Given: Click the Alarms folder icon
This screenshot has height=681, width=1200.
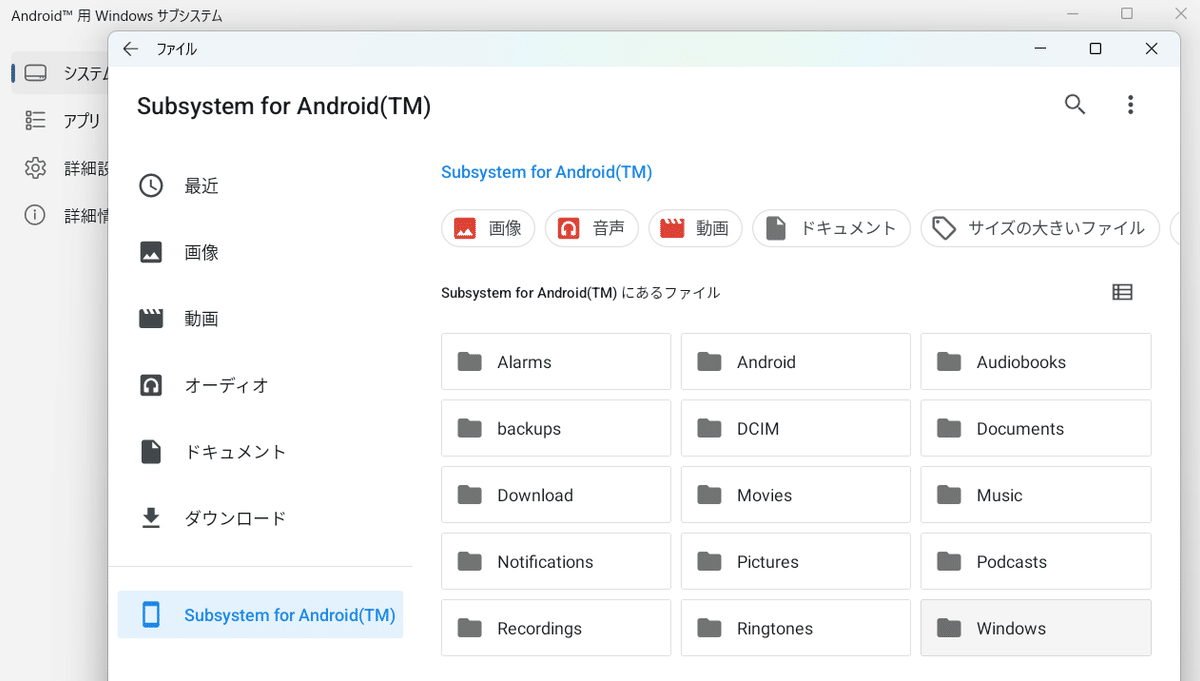Looking at the screenshot, I should coord(469,362).
